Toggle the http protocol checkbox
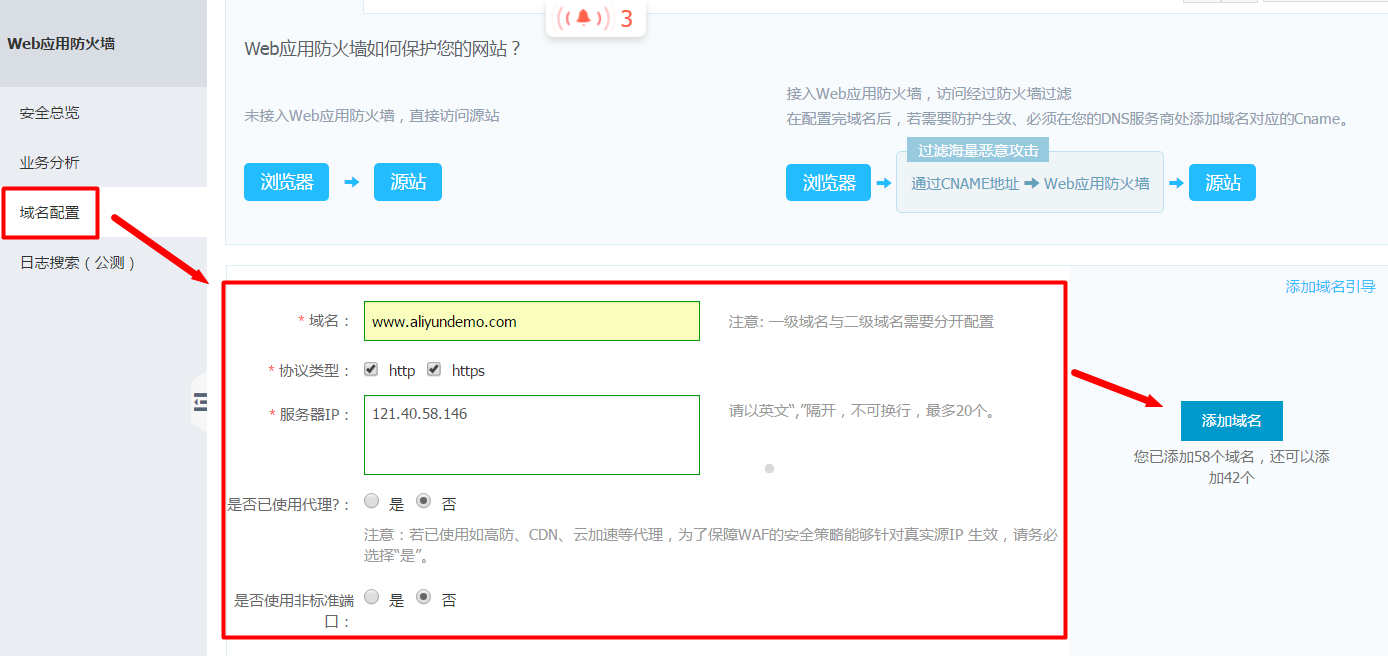 (x=371, y=369)
